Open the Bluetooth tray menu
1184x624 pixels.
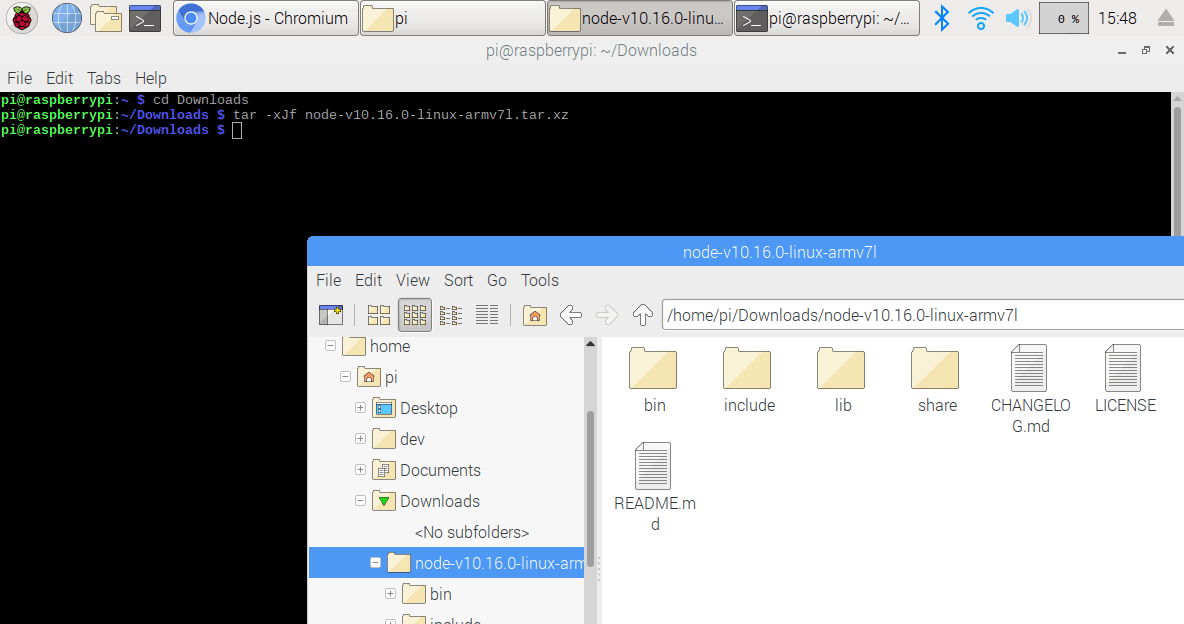pos(942,18)
